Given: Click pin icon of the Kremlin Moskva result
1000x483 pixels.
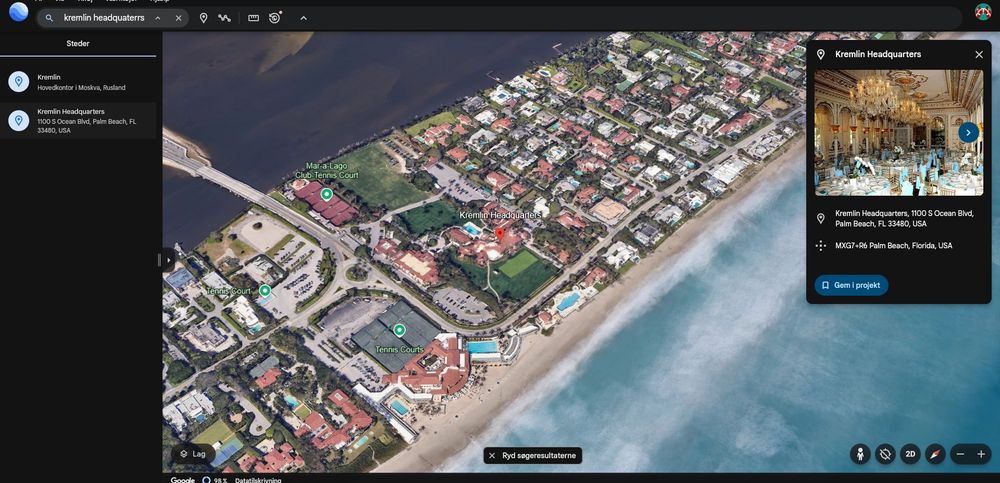Looking at the screenshot, I should (x=18, y=82).
